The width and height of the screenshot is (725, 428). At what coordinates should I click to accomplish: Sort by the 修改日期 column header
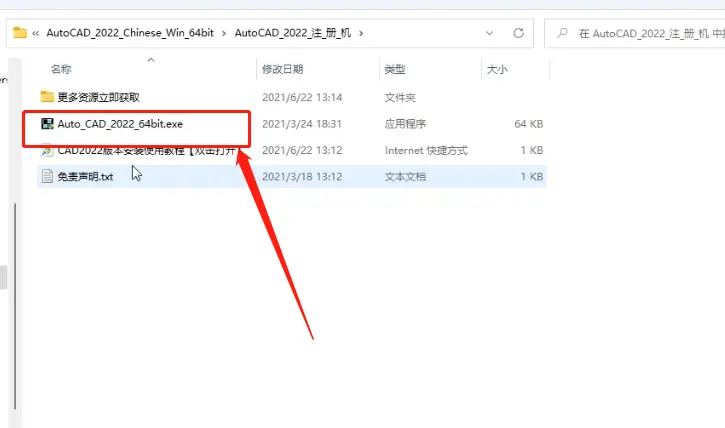tap(283, 69)
